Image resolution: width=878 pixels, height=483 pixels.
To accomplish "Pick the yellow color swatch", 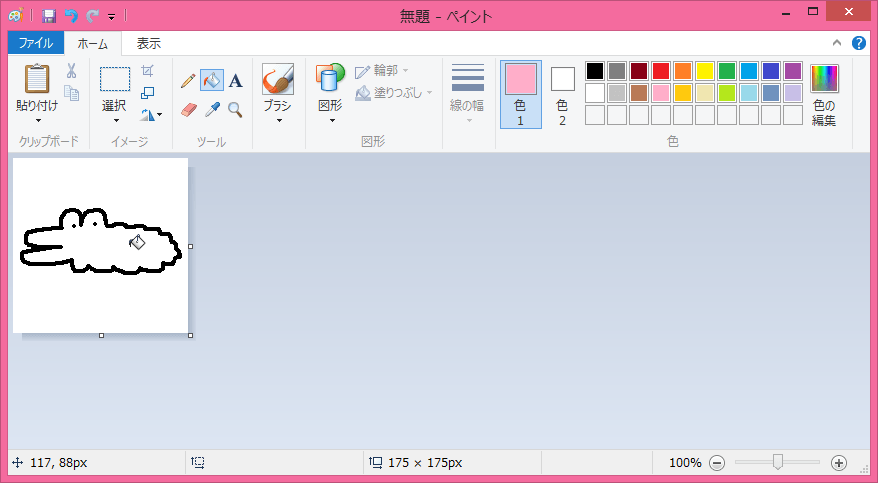I will (705, 71).
